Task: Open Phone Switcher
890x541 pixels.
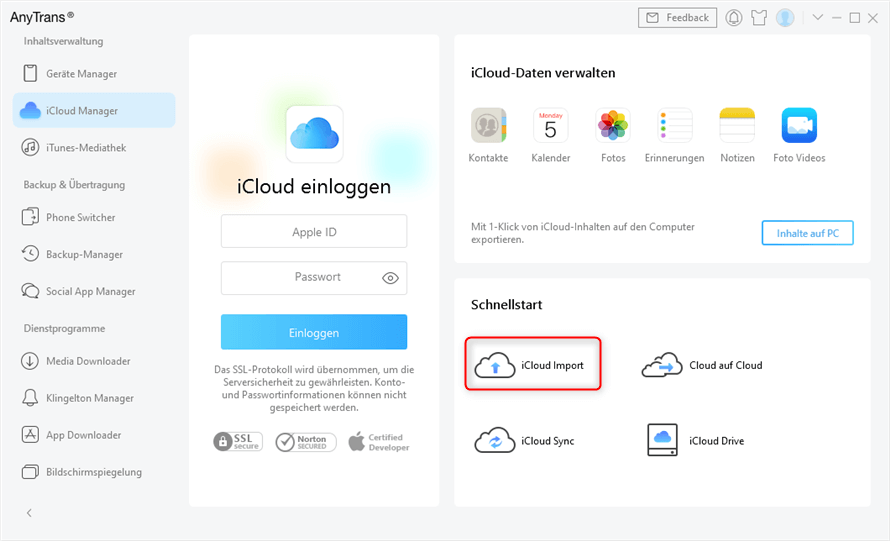Action: 94,217
